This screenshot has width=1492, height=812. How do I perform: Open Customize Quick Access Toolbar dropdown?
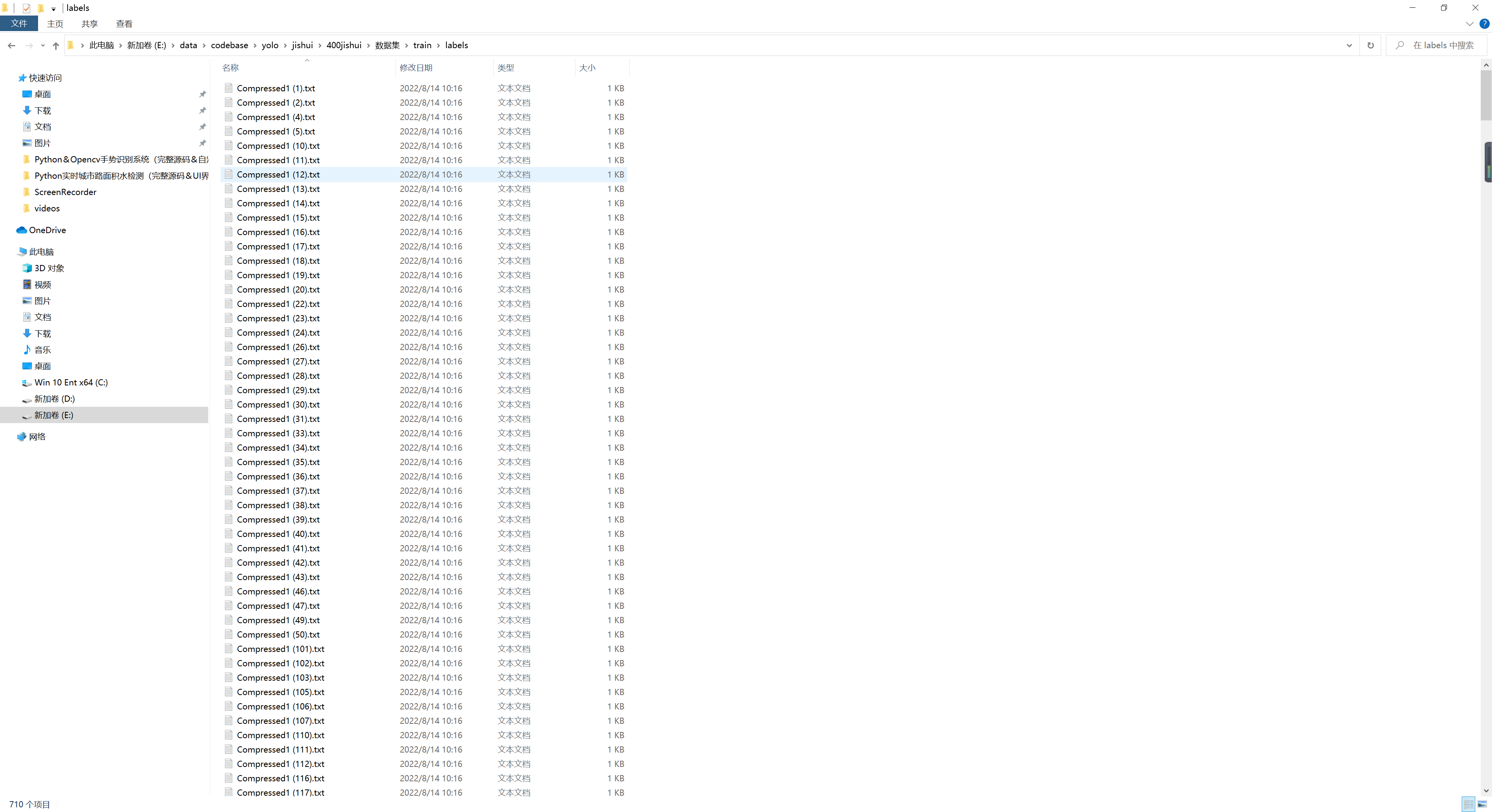[53, 9]
